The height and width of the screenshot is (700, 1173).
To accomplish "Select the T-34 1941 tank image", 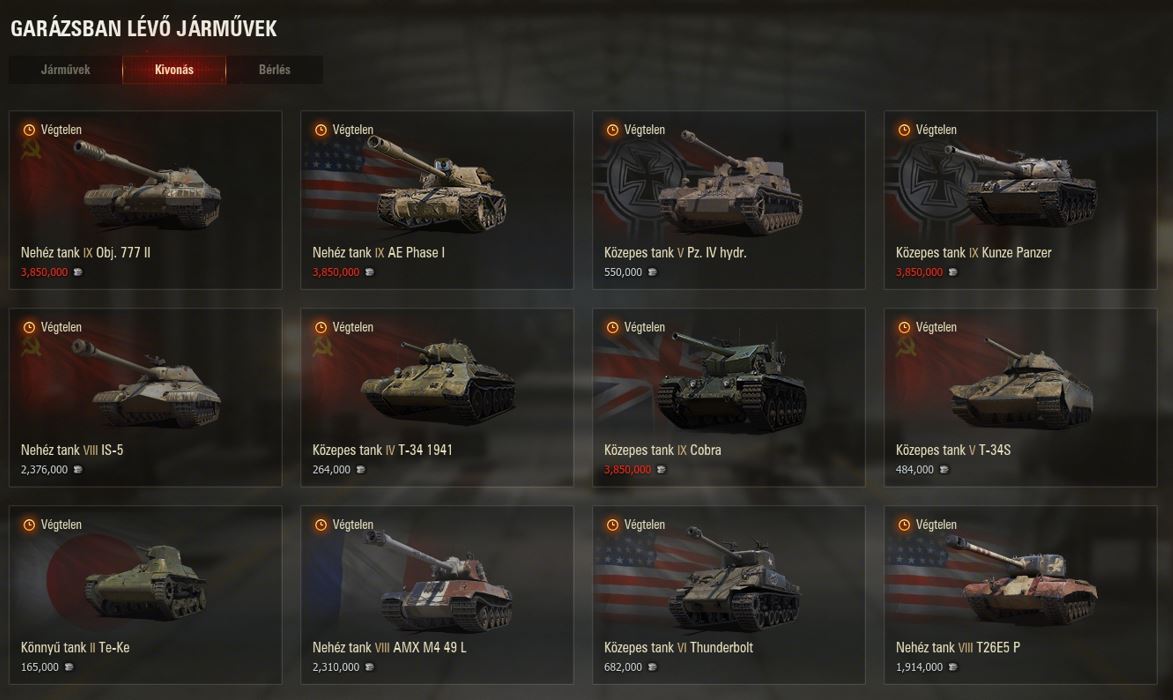I will 438,381.
